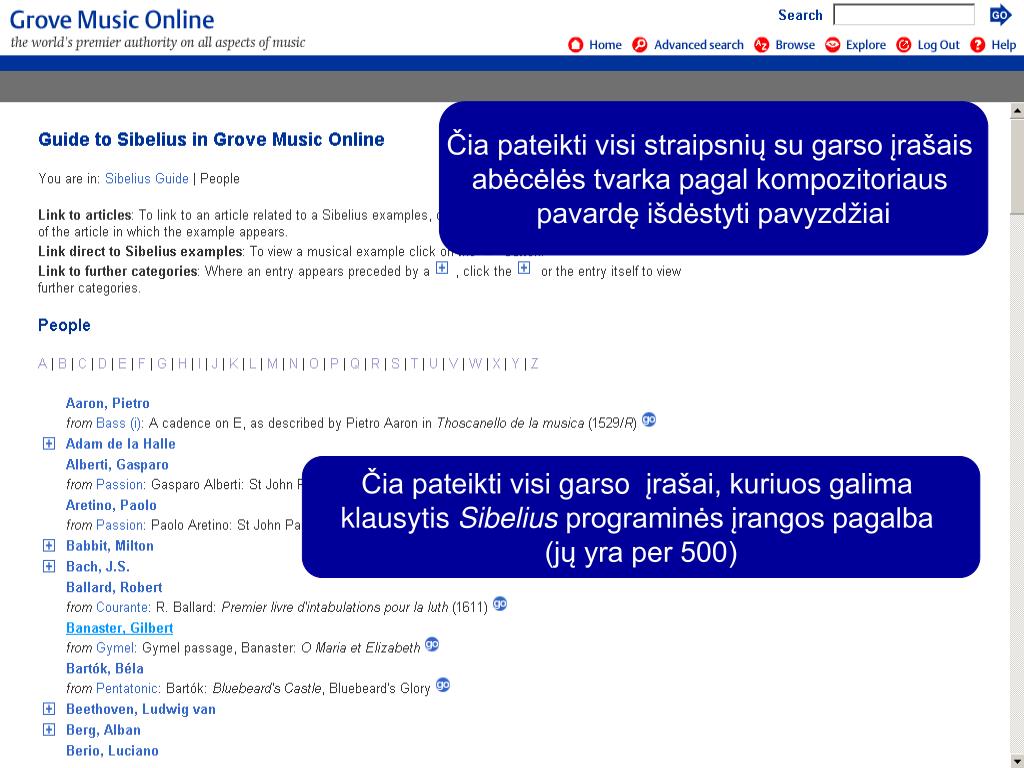The image size is (1024, 768).
Task: Click the Browse A-Z icon
Action: 761,45
